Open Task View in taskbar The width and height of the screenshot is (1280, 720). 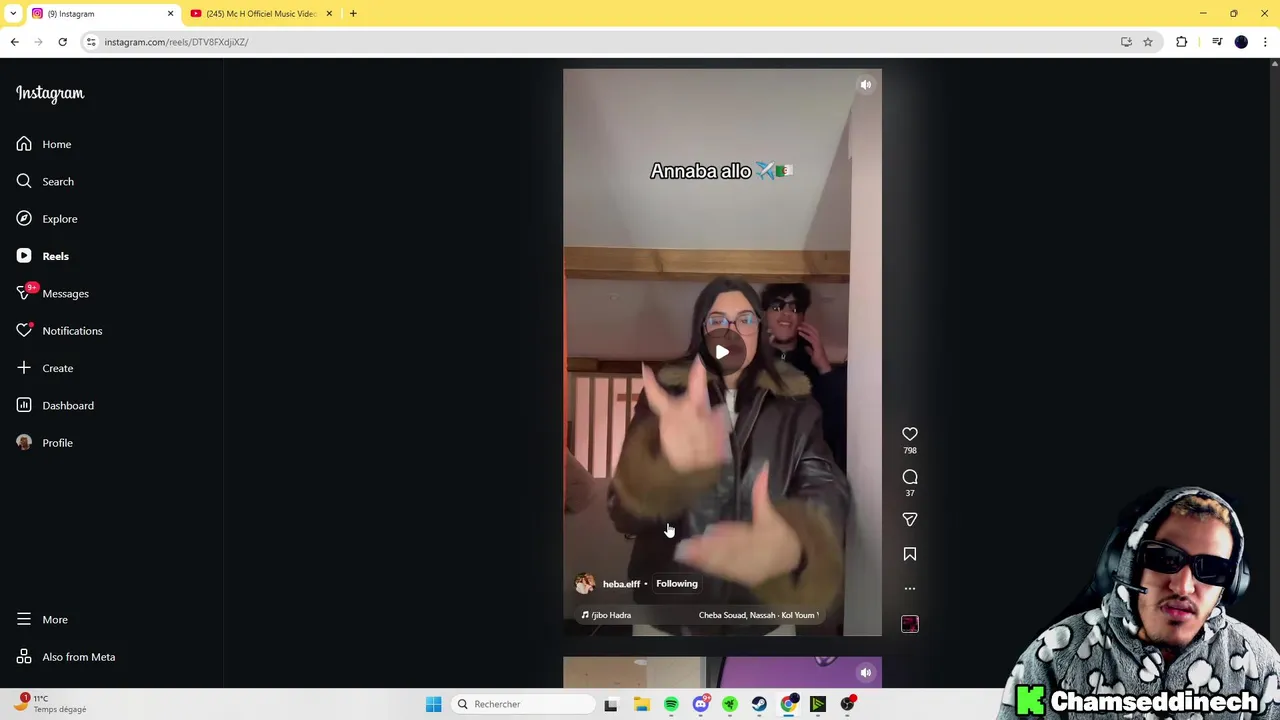611,704
